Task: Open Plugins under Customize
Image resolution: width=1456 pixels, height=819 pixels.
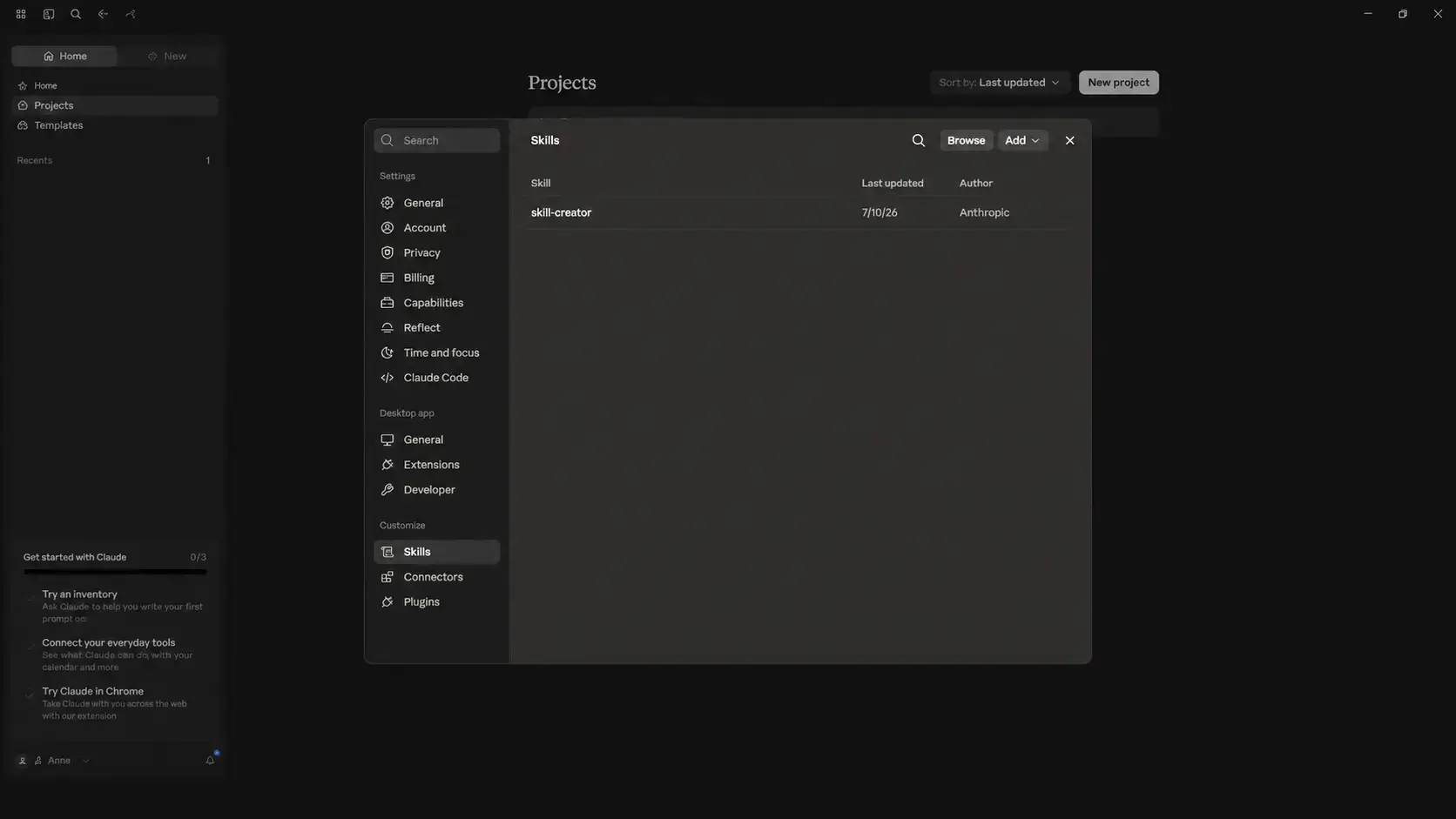Action: [x=436, y=602]
